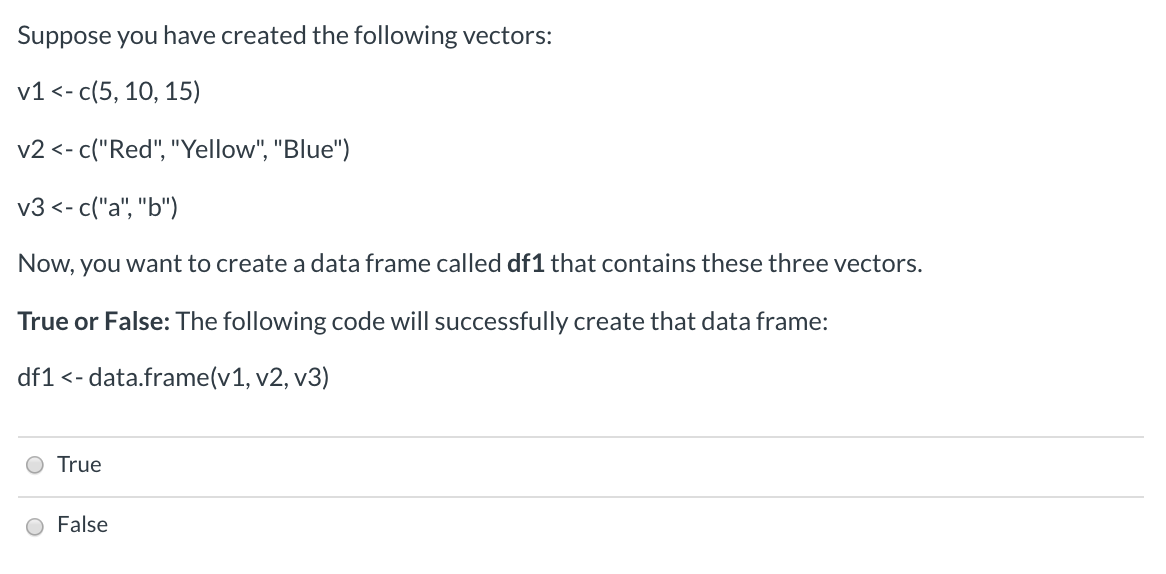Click the v2 vector assignment line
This screenshot has width=1166, height=574.
pyautogui.click(x=184, y=149)
